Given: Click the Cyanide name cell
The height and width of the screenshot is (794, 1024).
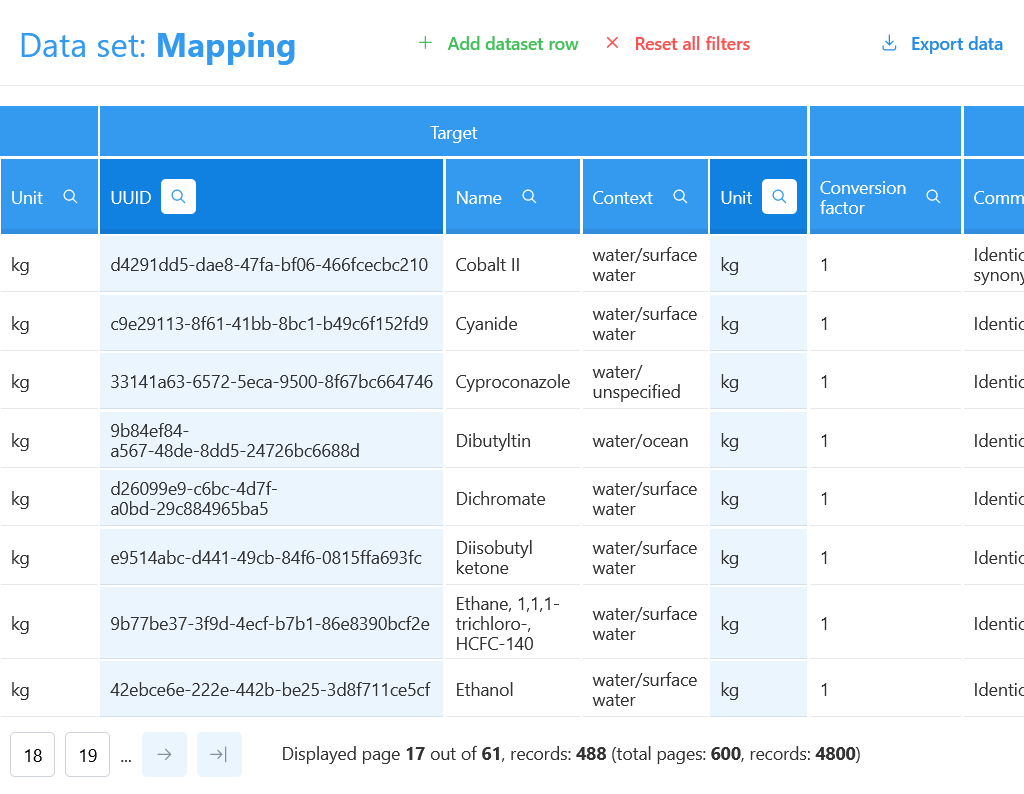Looking at the screenshot, I should pyautogui.click(x=513, y=323).
